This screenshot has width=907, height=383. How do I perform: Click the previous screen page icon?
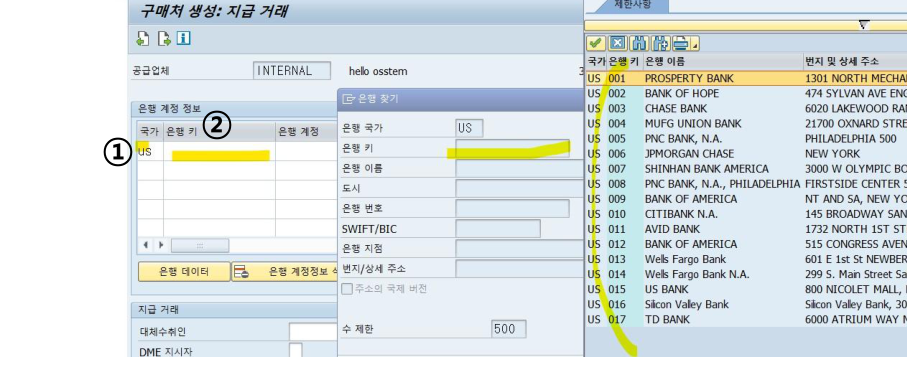pyautogui.click(x=143, y=39)
